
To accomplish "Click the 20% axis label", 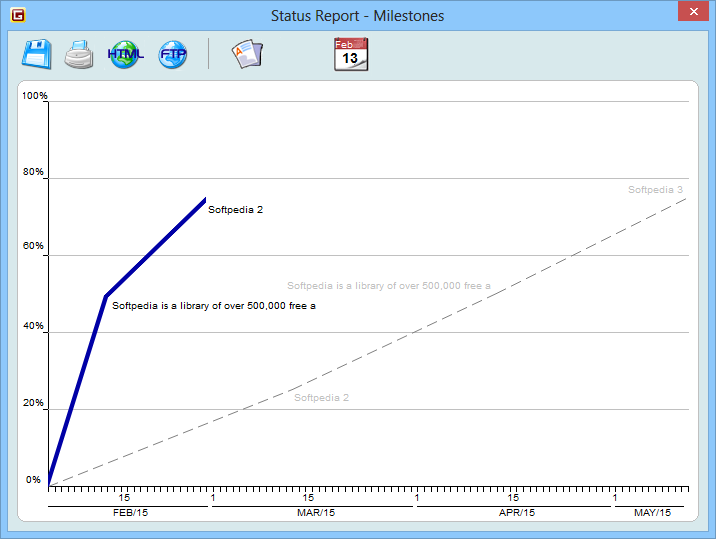I will (33, 403).
